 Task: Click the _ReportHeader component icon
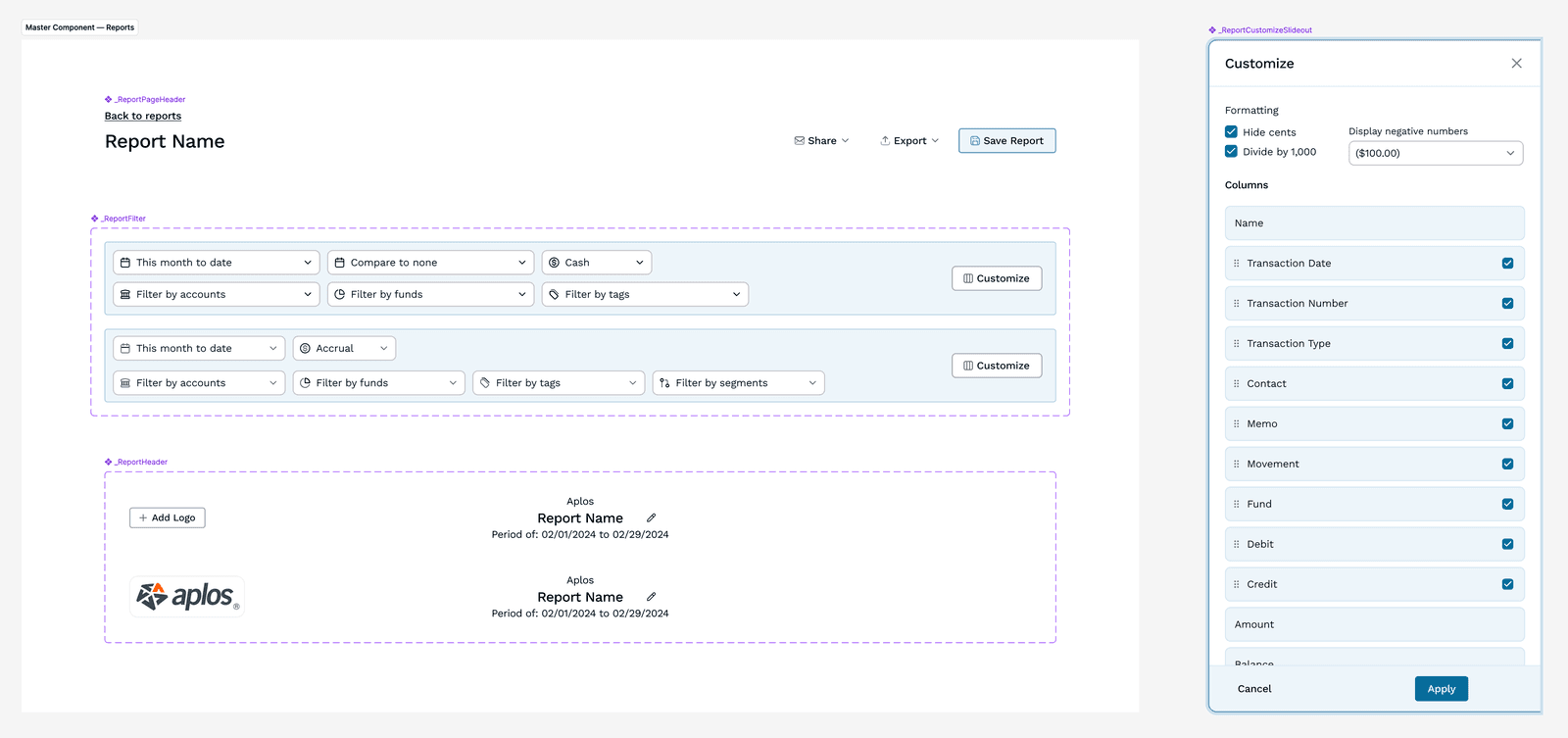[109, 463]
